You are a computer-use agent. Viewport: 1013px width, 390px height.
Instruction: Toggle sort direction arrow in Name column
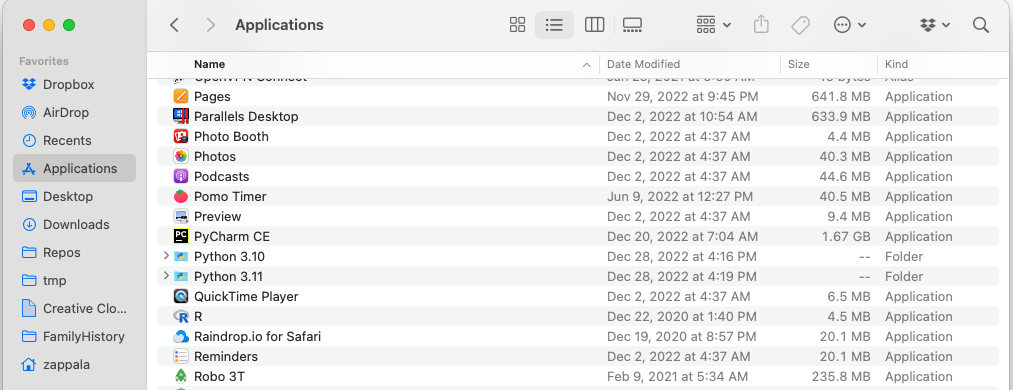pos(587,65)
